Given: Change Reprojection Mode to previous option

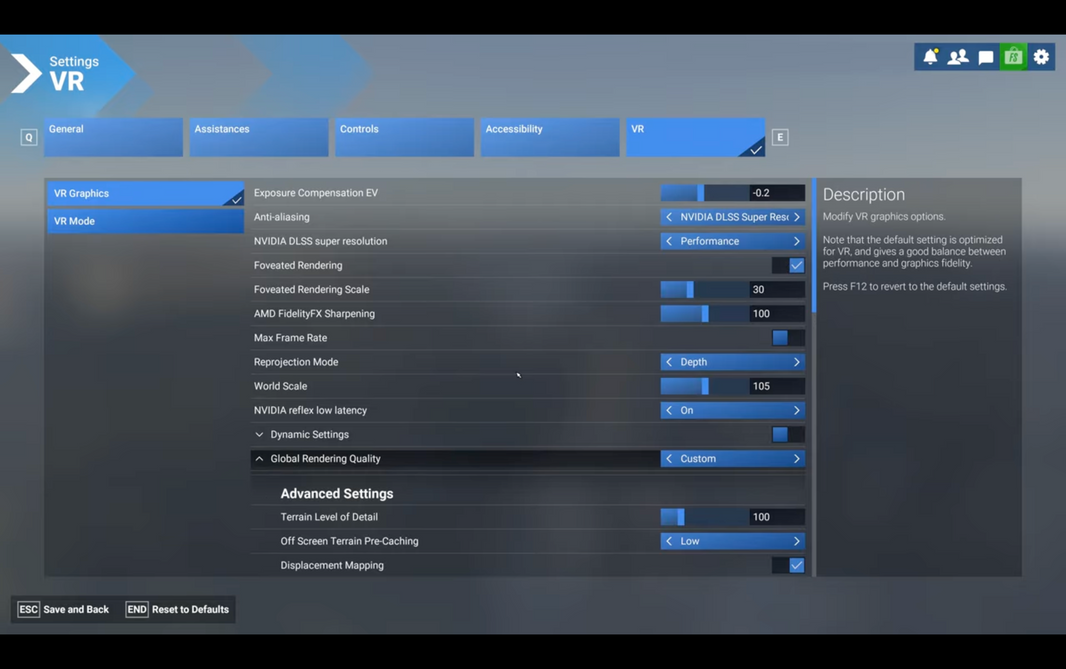Looking at the screenshot, I should coord(668,361).
